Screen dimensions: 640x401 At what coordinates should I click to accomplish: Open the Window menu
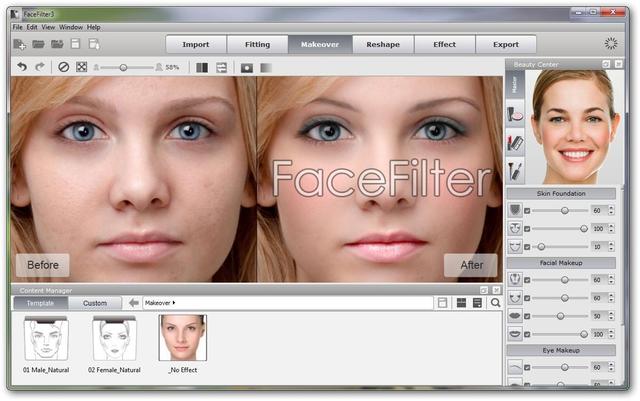(71, 27)
